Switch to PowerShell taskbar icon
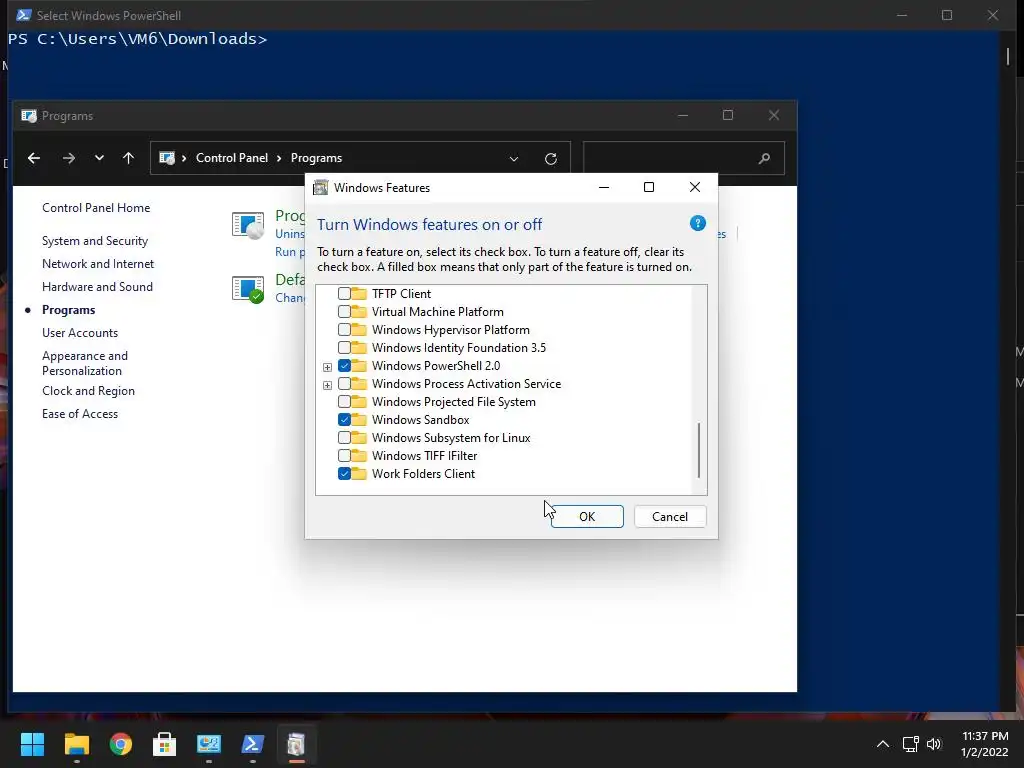1024x768 pixels. [253, 744]
